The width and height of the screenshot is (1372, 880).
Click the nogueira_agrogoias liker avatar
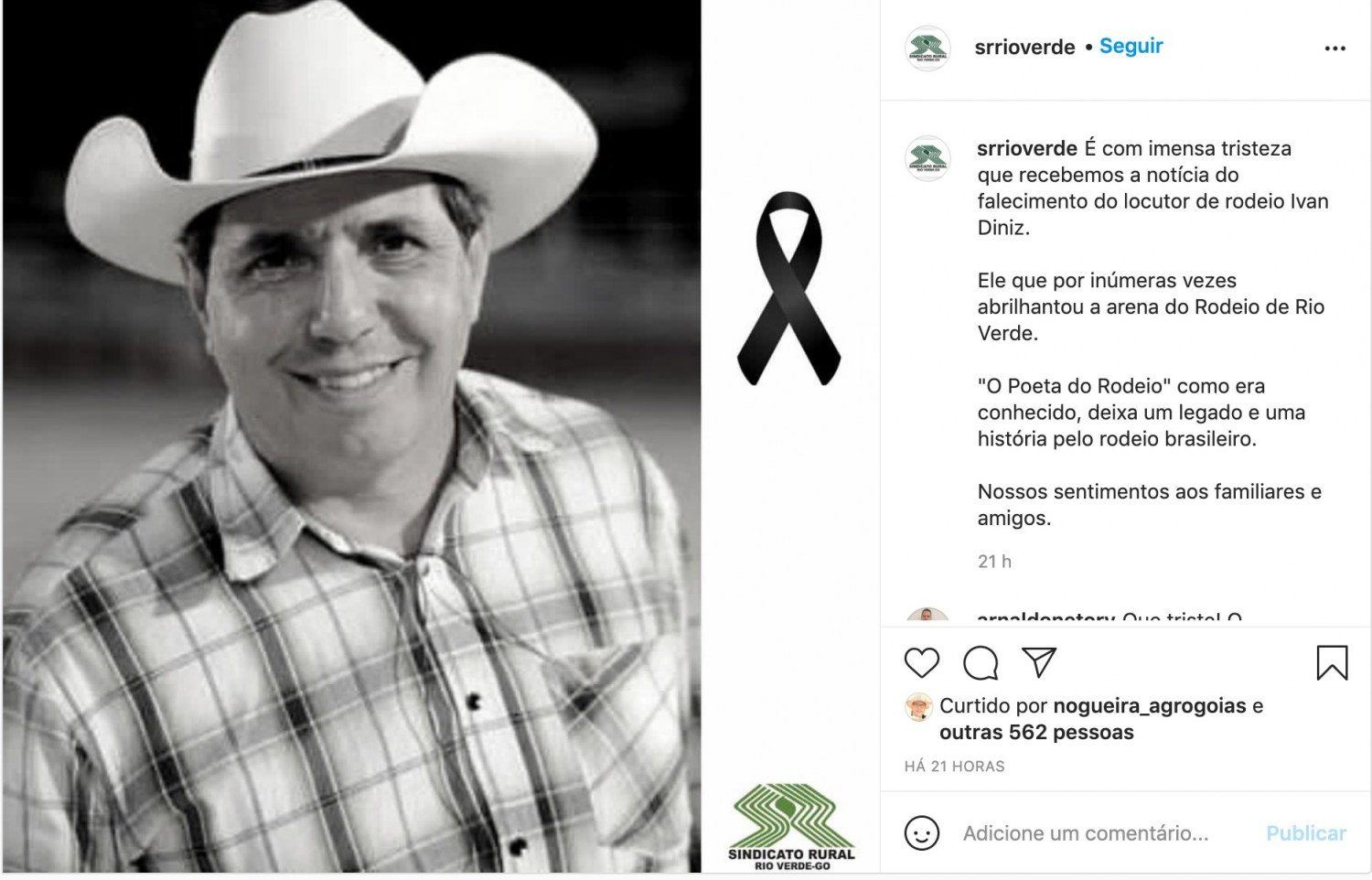click(x=917, y=707)
